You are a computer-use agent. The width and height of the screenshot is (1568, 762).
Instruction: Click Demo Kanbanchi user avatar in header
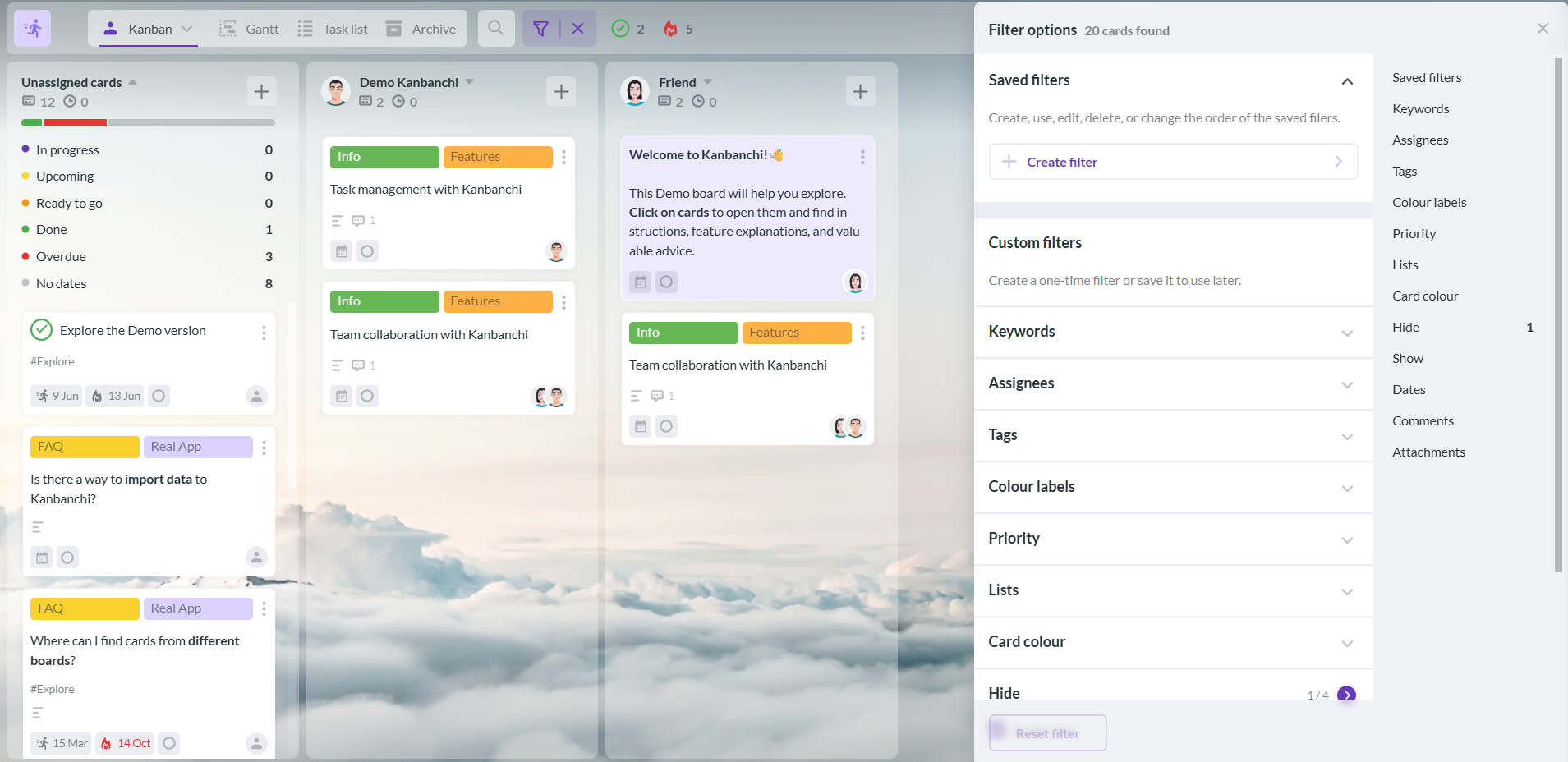click(336, 91)
